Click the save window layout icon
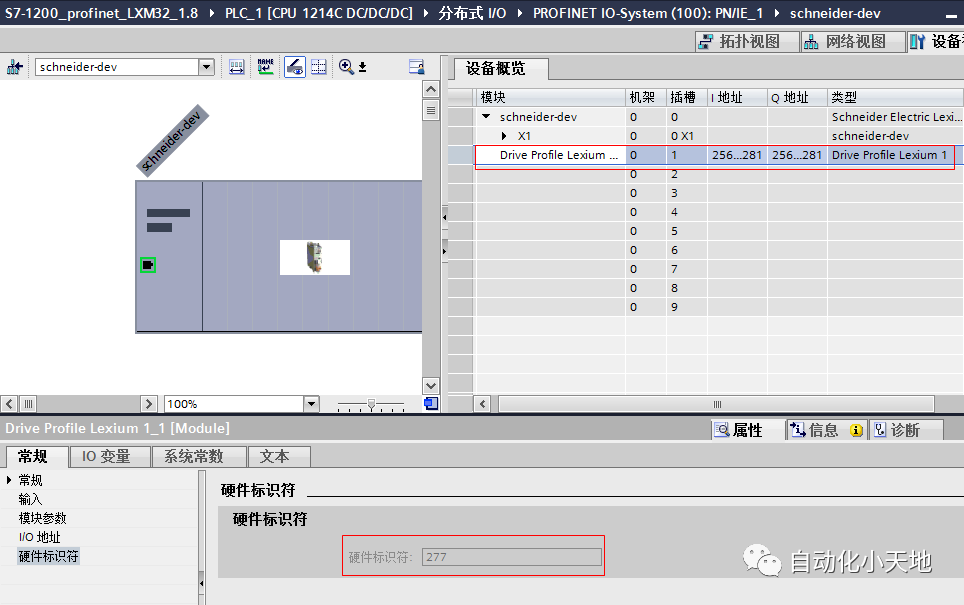Viewport: 964px width, 605px height. pos(417,67)
